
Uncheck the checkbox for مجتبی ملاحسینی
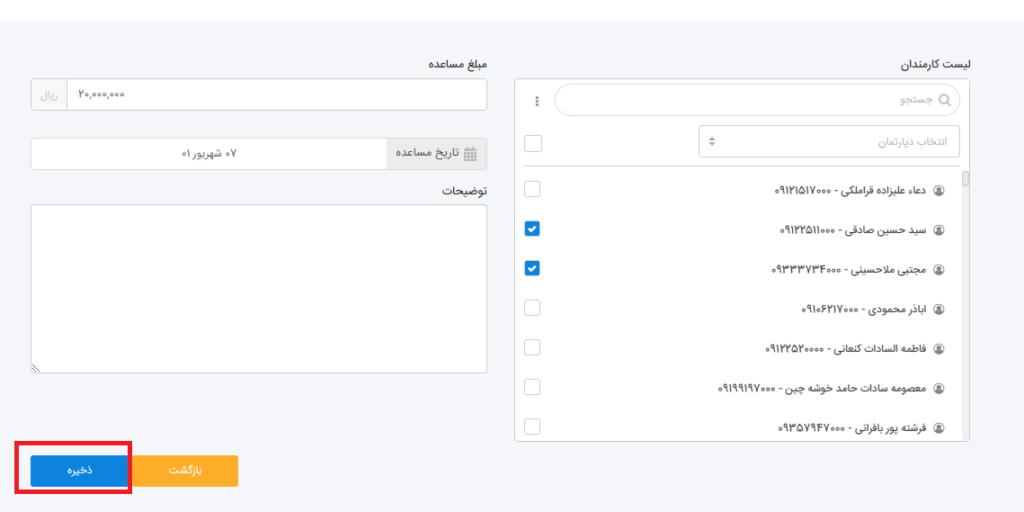[532, 268]
